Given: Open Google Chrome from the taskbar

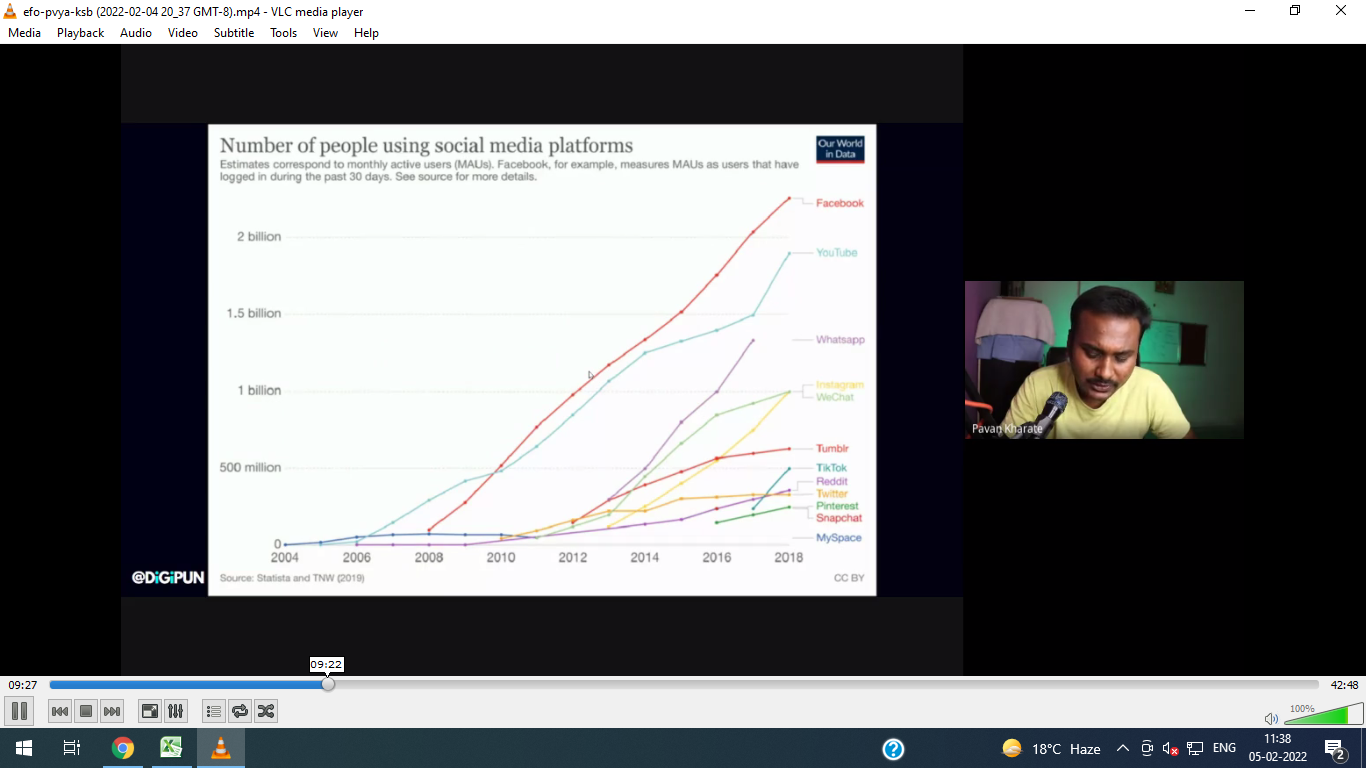Looking at the screenshot, I should [x=123, y=748].
